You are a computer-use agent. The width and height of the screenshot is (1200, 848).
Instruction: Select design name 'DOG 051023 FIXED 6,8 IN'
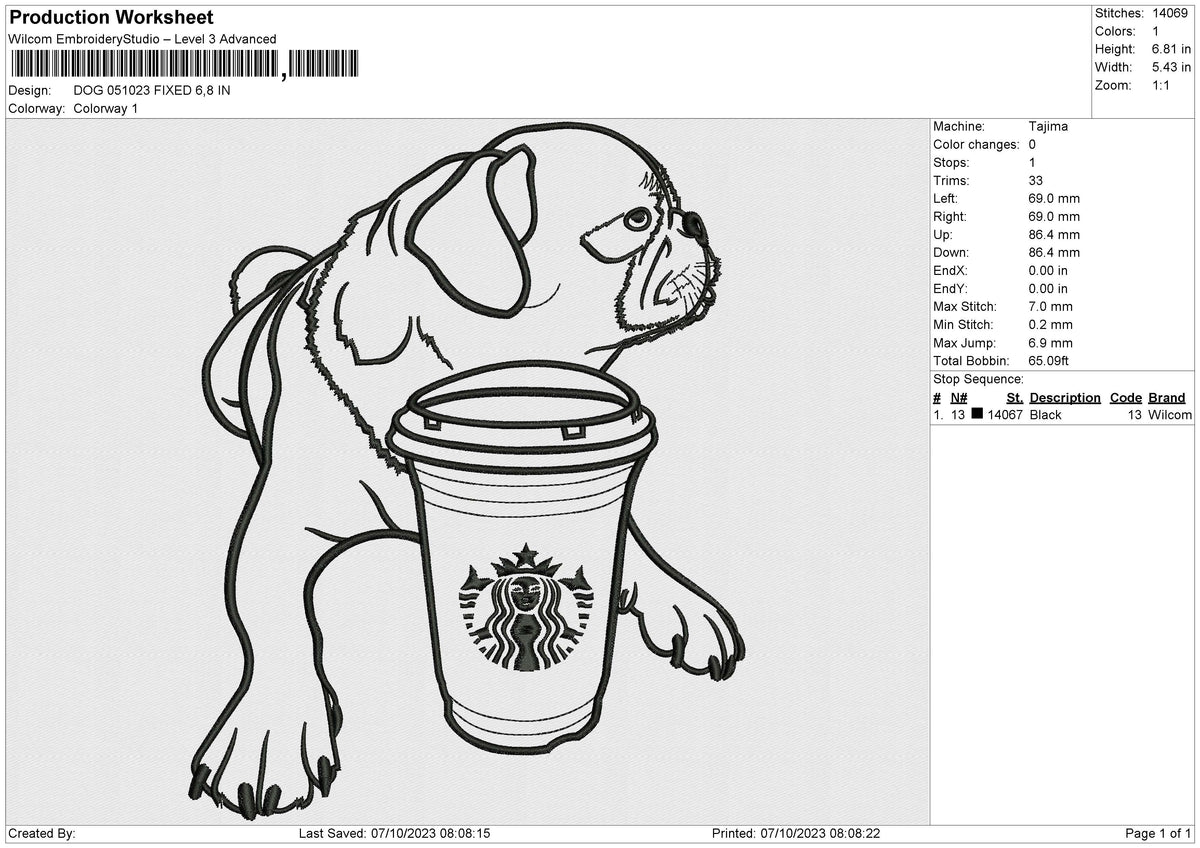152,90
